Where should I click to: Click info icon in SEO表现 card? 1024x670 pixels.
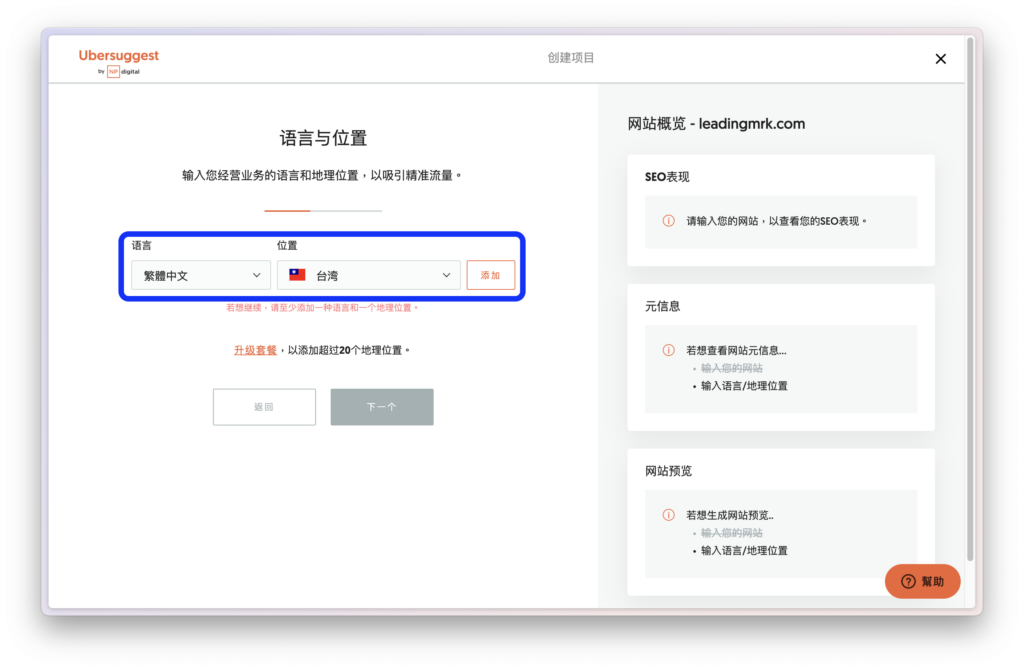coord(668,221)
